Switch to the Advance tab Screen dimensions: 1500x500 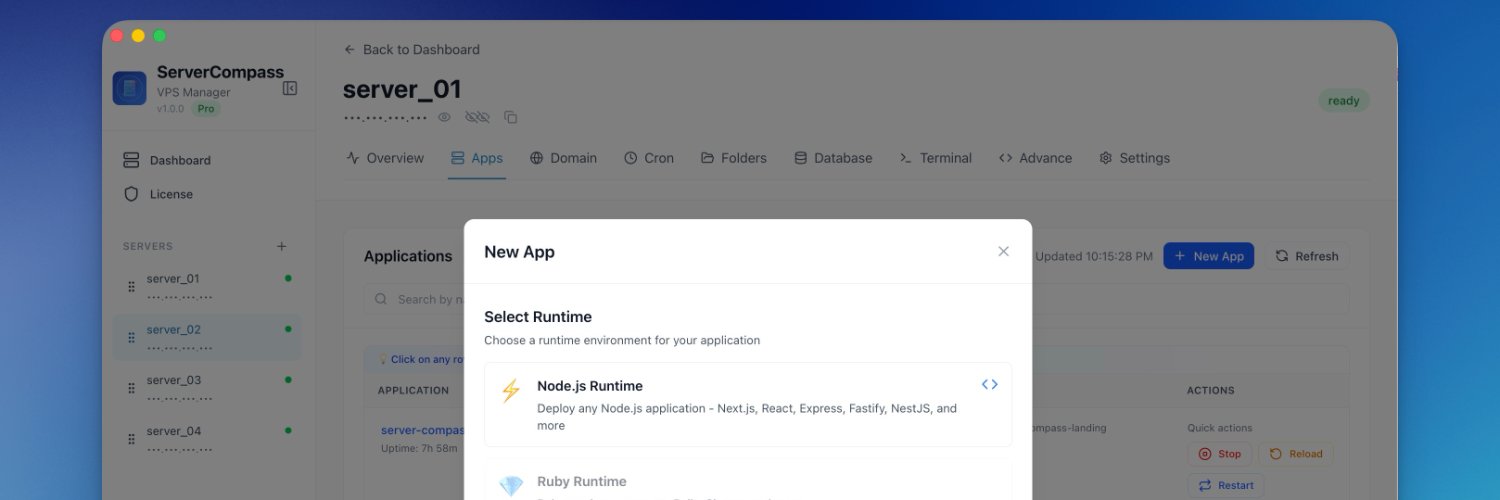[1035, 158]
